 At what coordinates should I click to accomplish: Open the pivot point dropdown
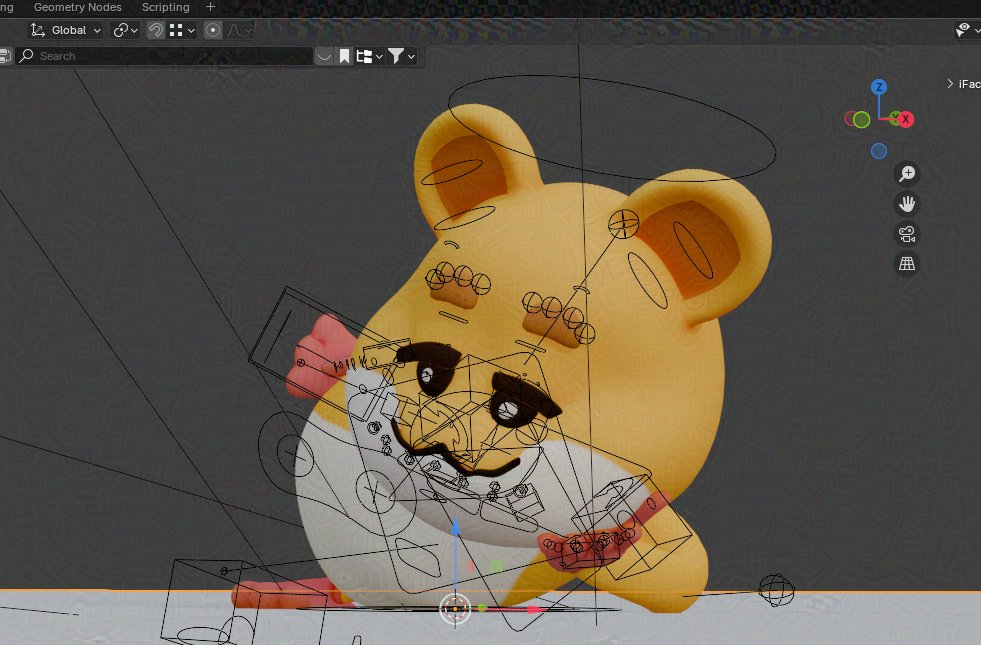pos(125,30)
